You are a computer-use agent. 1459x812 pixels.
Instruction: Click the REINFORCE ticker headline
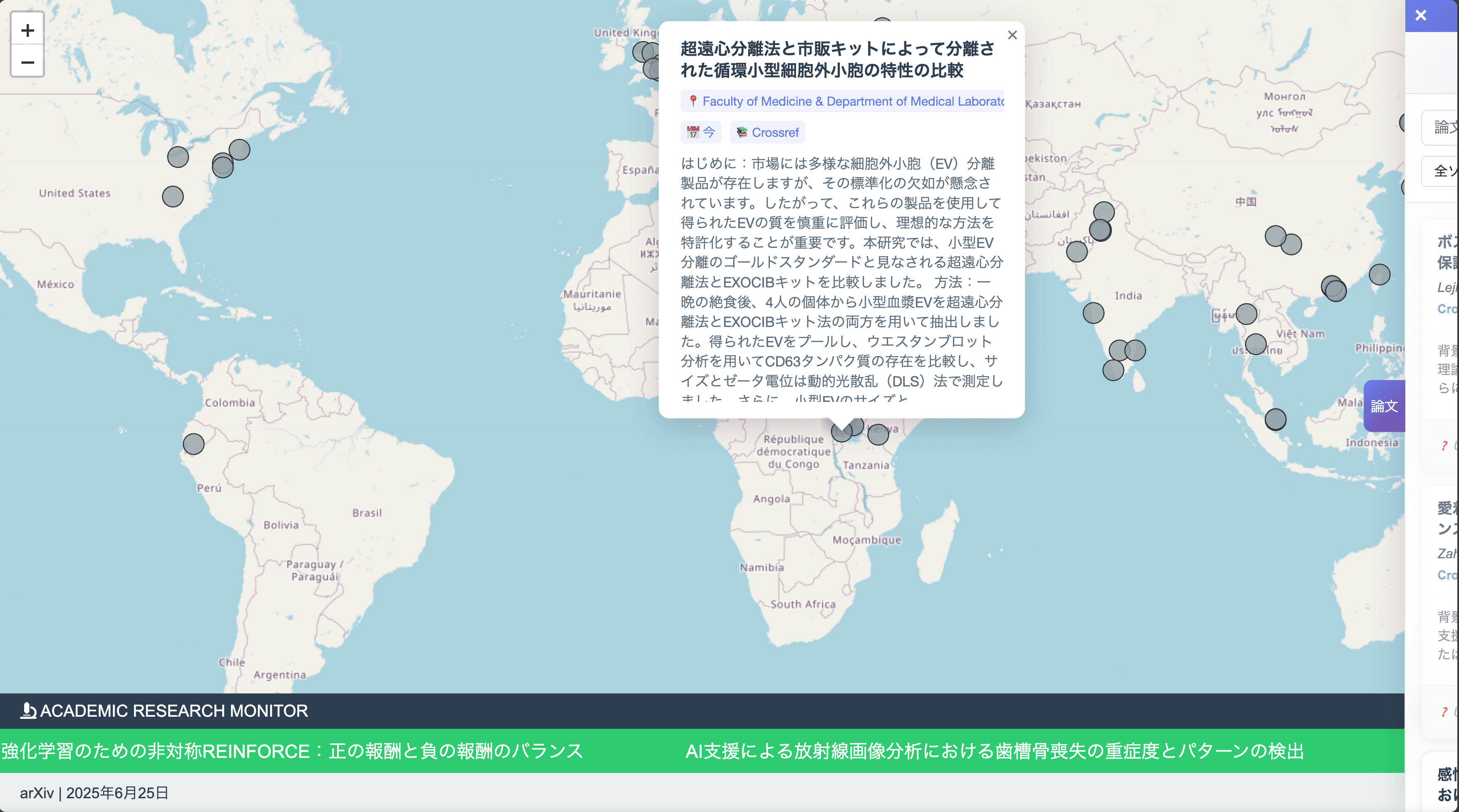click(x=292, y=751)
